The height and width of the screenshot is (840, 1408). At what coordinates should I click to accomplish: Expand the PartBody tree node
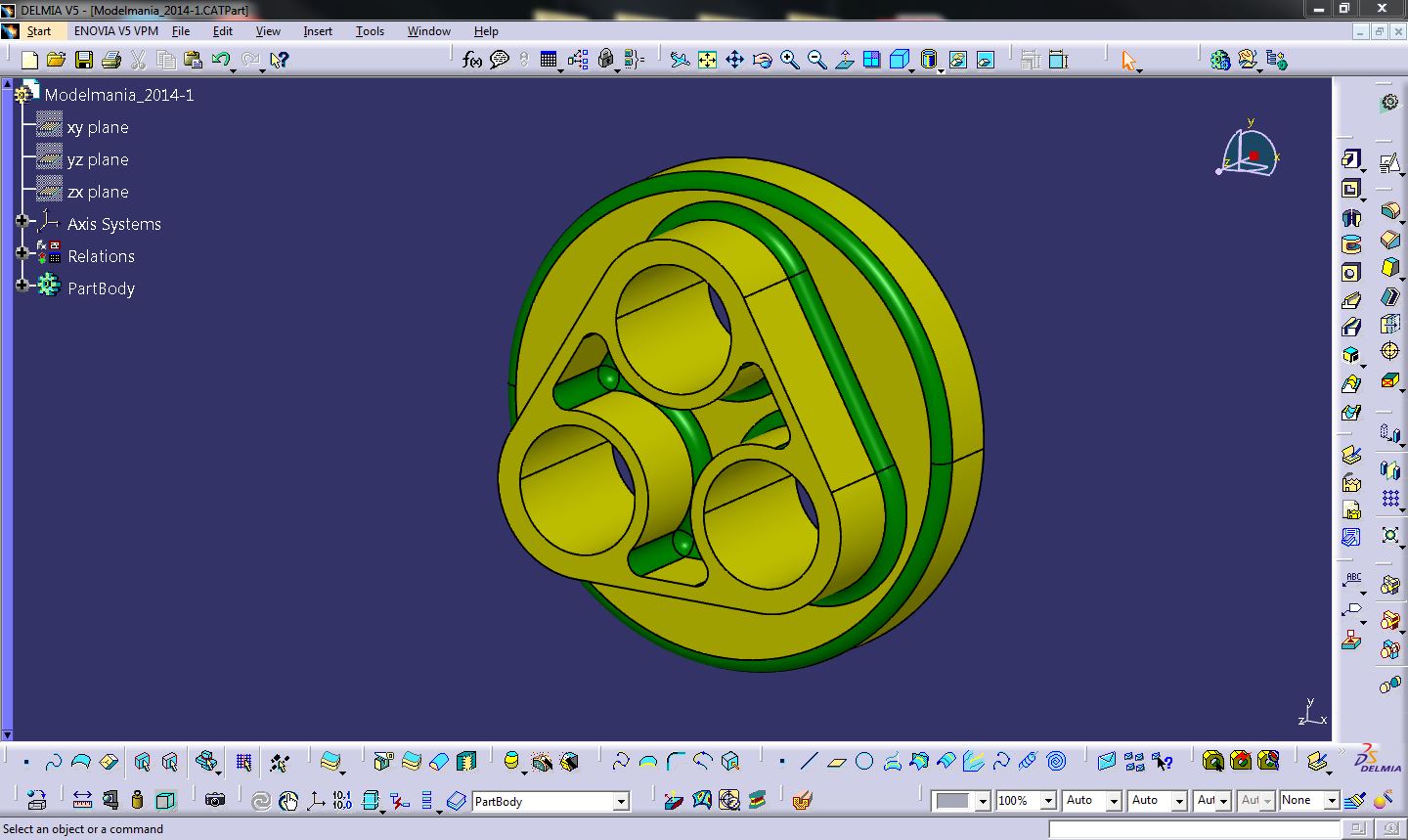pyautogui.click(x=22, y=286)
